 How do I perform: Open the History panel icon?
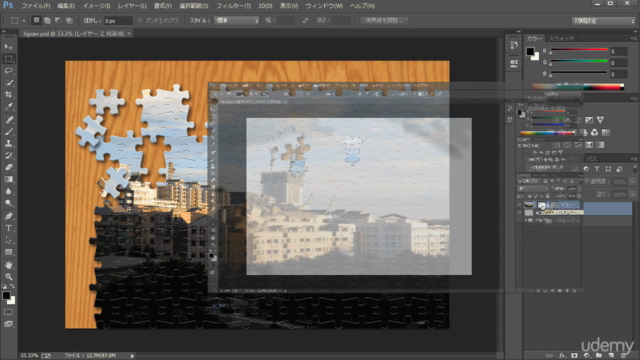point(514,45)
